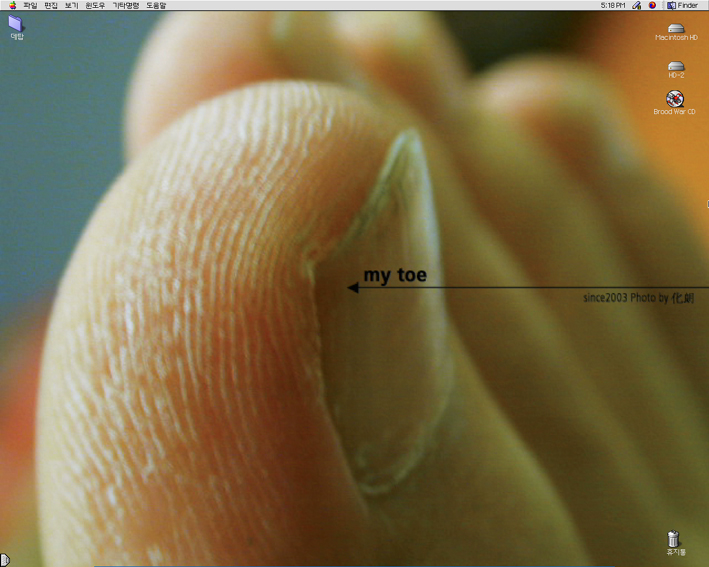This screenshot has width=709, height=567.
Task: Open the 파일 (File) menu
Action: [29, 5]
